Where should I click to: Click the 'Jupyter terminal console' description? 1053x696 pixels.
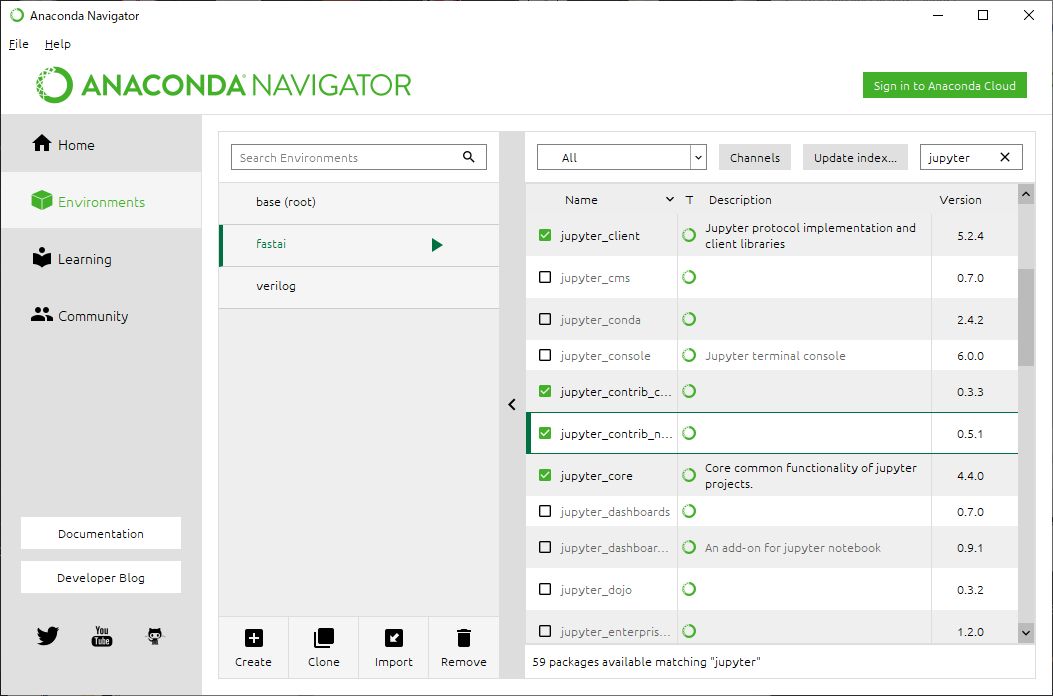click(x=775, y=355)
